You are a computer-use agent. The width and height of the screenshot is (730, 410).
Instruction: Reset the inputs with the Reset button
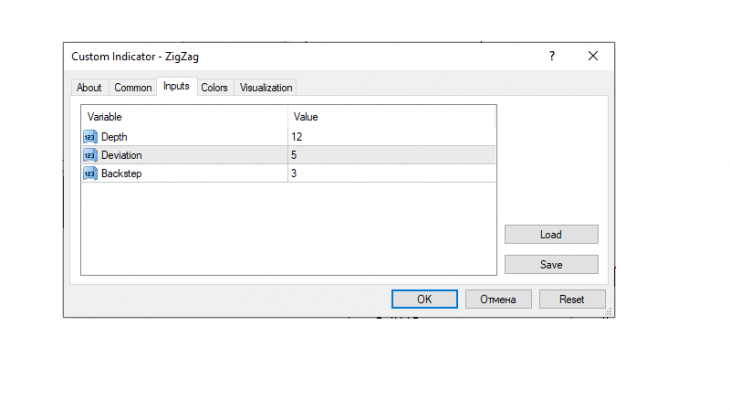coord(572,299)
